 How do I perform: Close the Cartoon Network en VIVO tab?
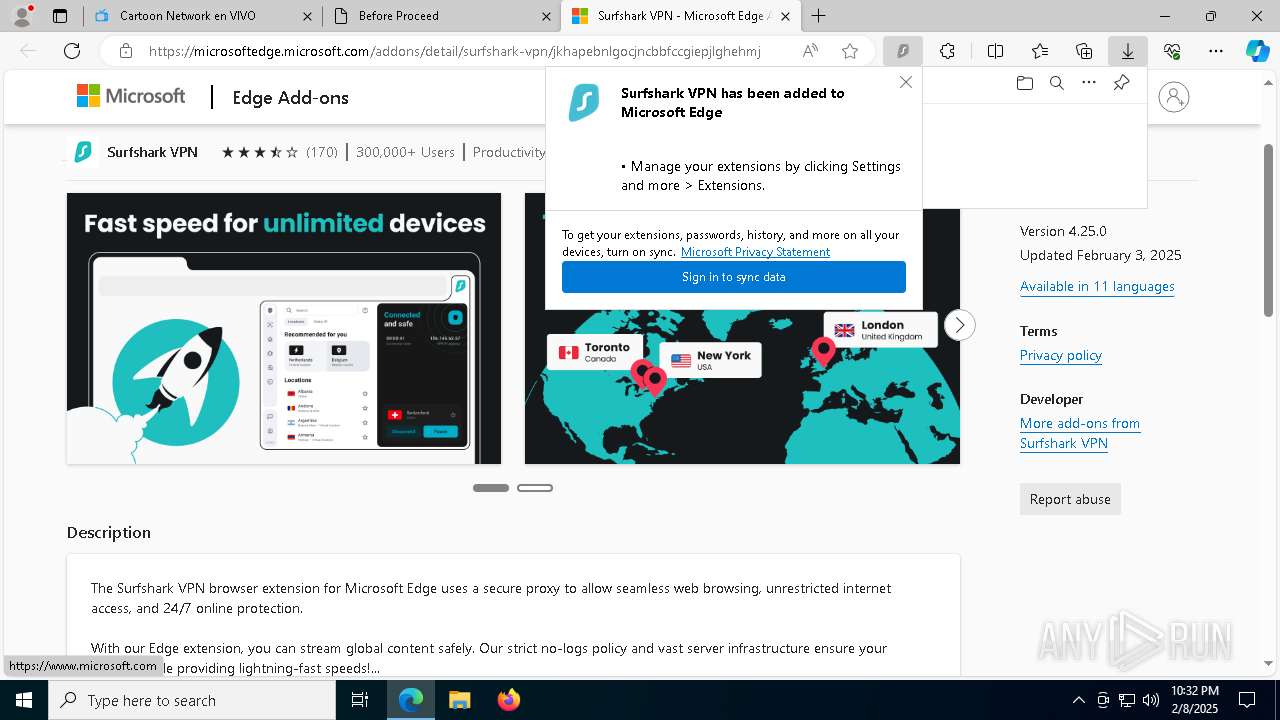click(307, 16)
